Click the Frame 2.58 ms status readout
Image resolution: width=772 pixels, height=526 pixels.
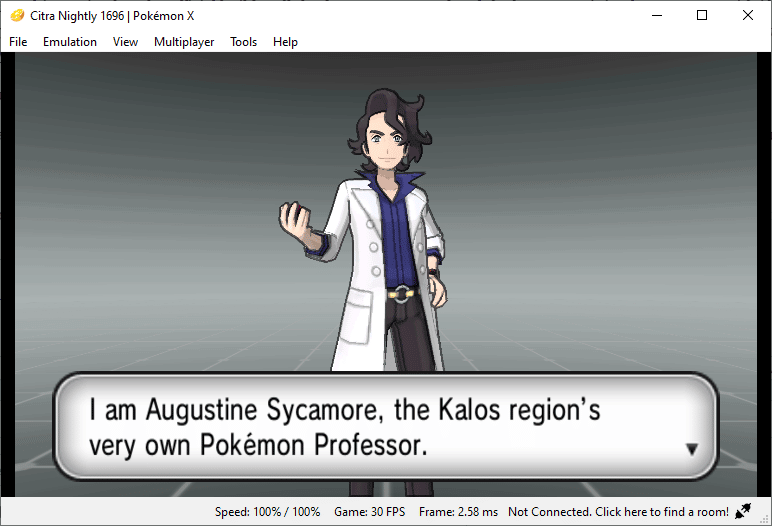point(458,512)
